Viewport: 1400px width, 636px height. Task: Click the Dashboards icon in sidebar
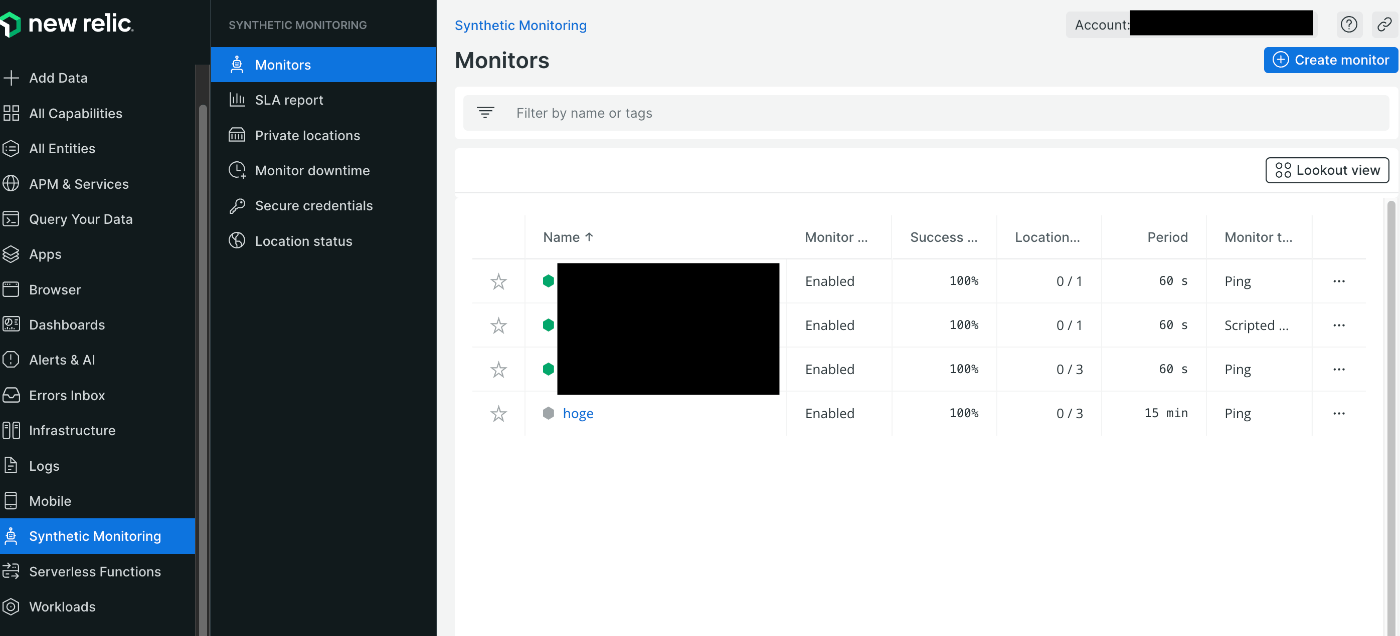(x=11, y=325)
